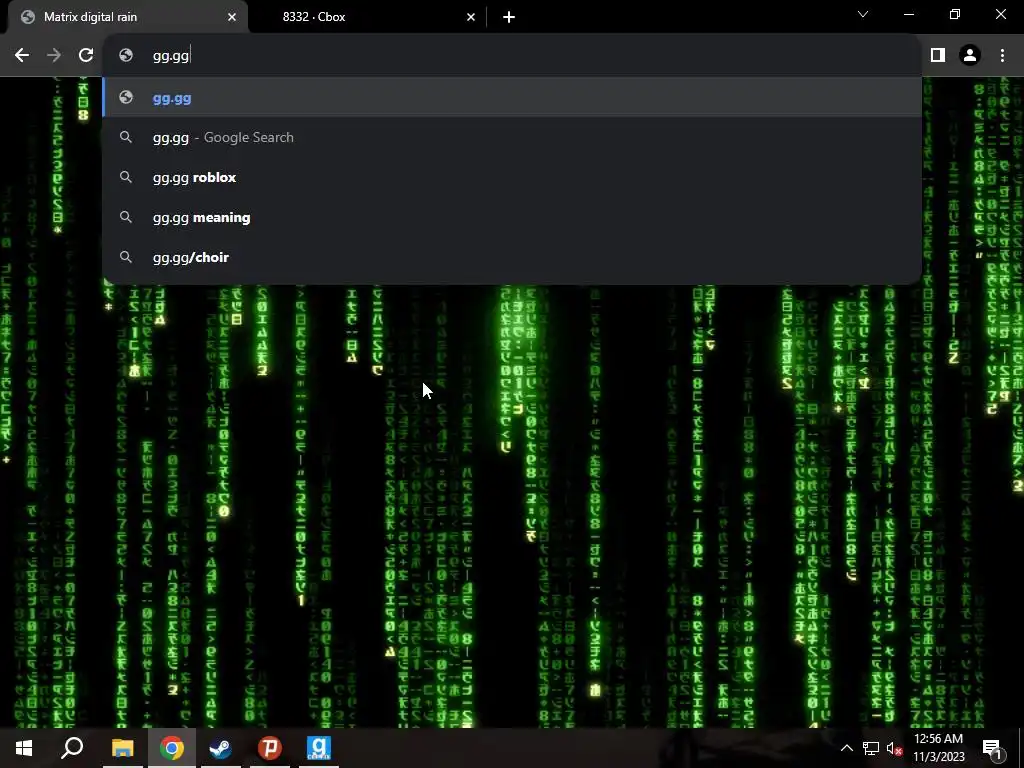Image resolution: width=1024 pixels, height=768 pixels.
Task: Select the gg.gg URL suggestion
Action: tap(512, 98)
